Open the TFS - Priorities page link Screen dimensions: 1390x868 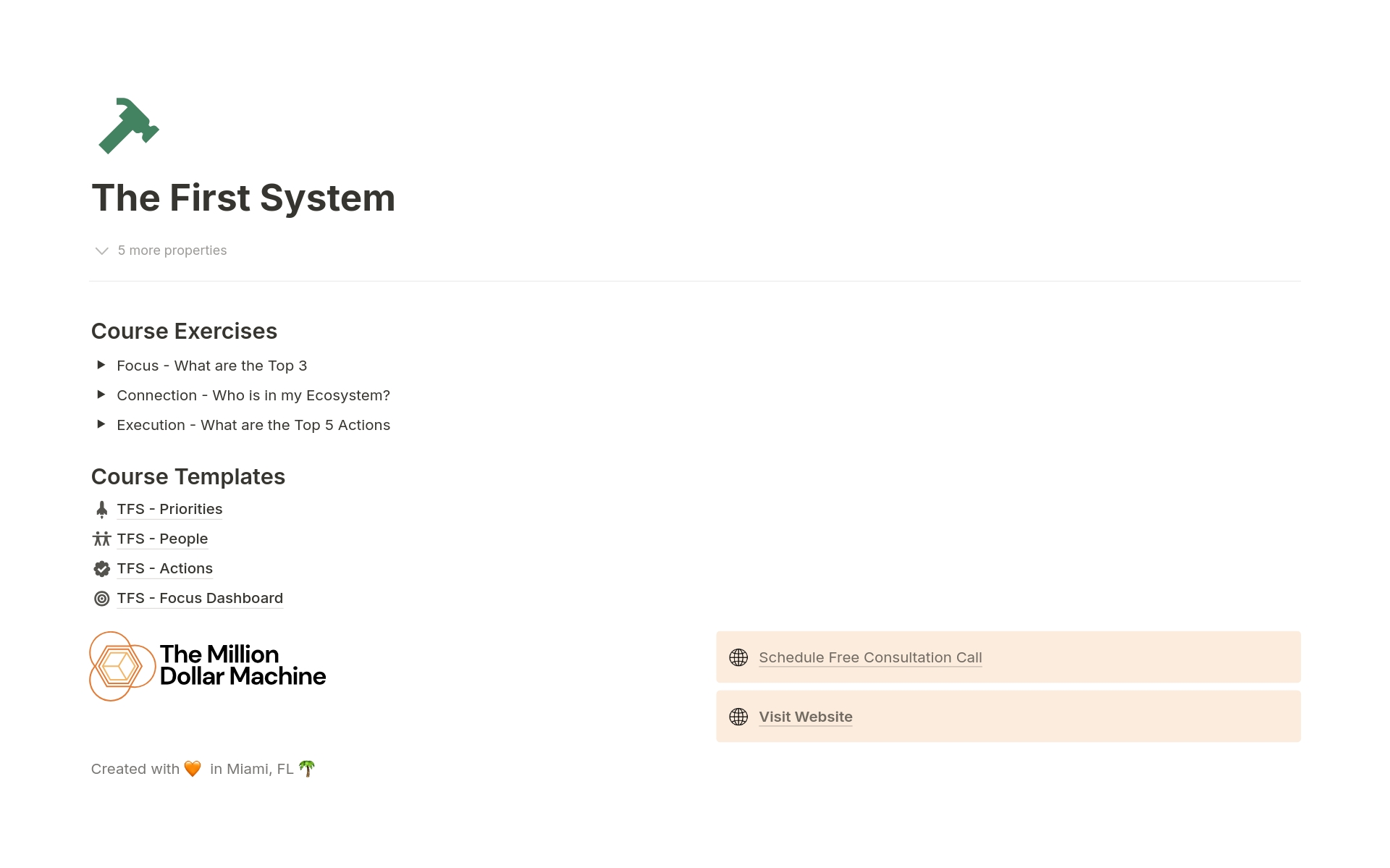pyautogui.click(x=169, y=509)
